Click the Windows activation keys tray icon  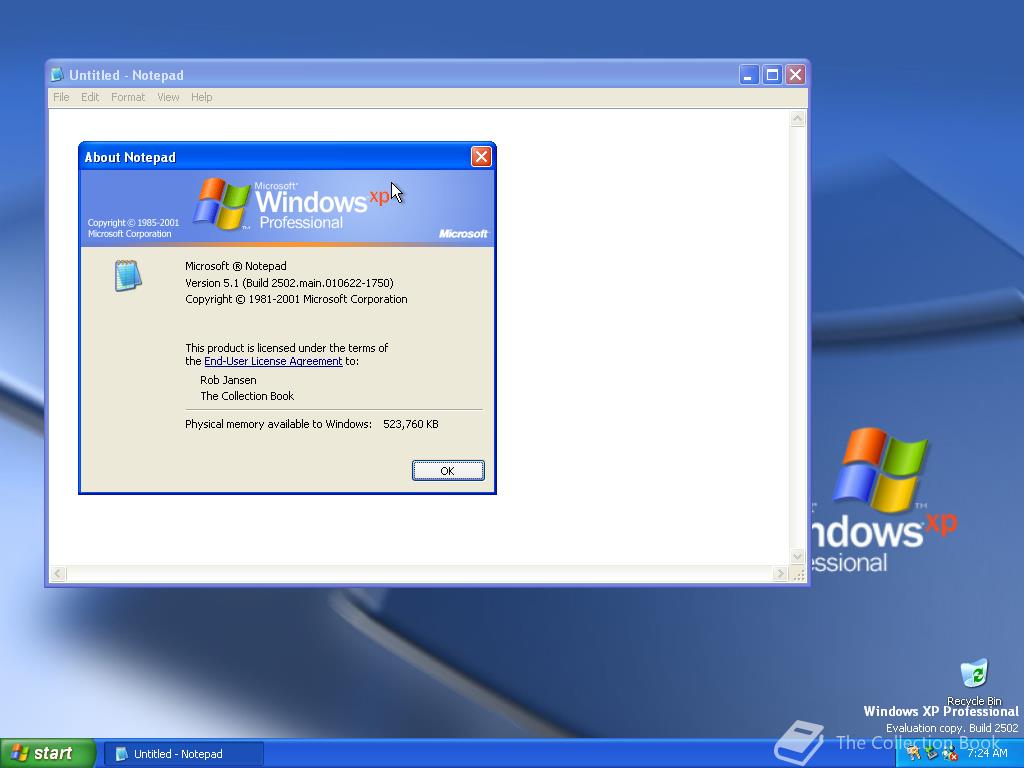[914, 753]
